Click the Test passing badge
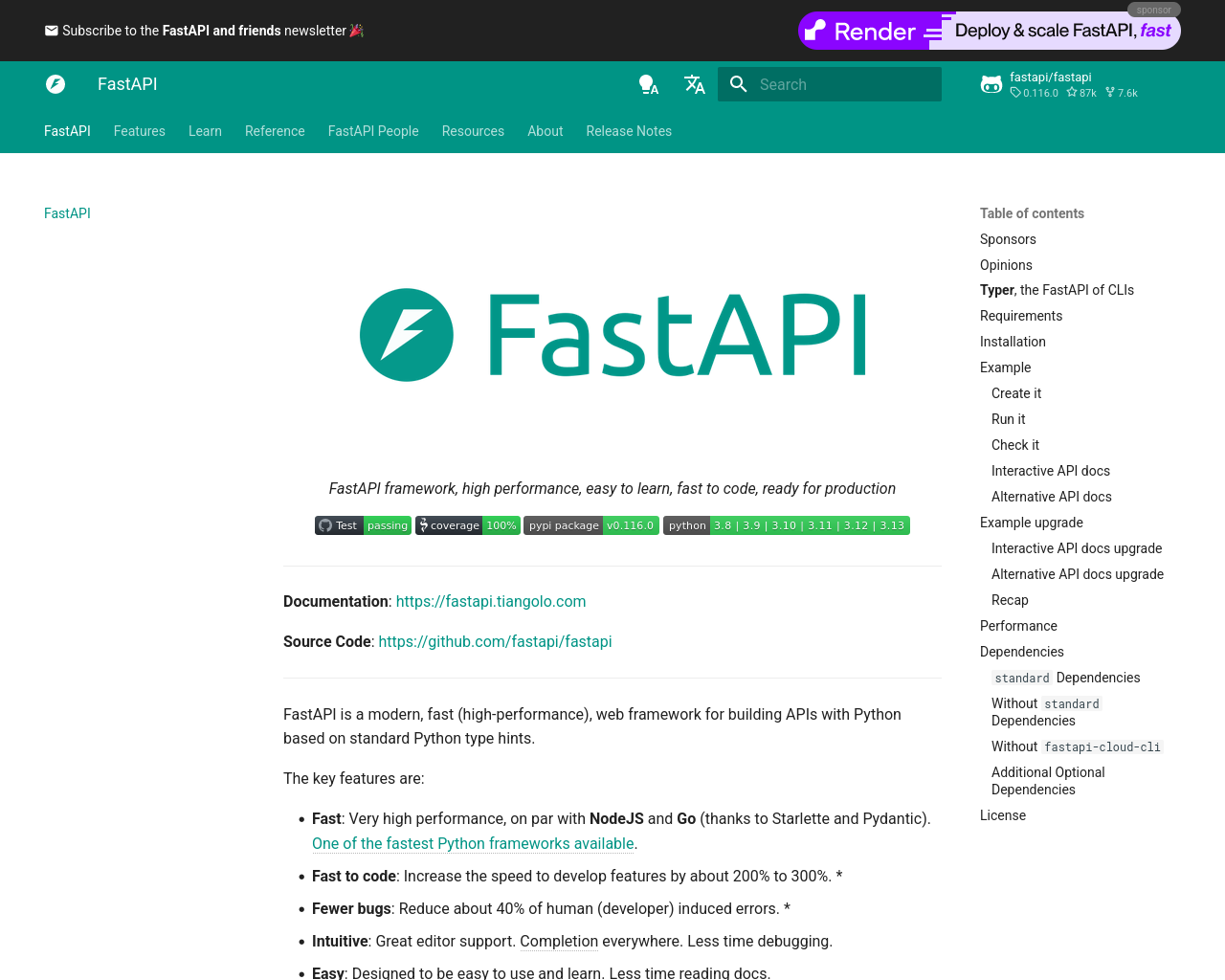 click(363, 525)
